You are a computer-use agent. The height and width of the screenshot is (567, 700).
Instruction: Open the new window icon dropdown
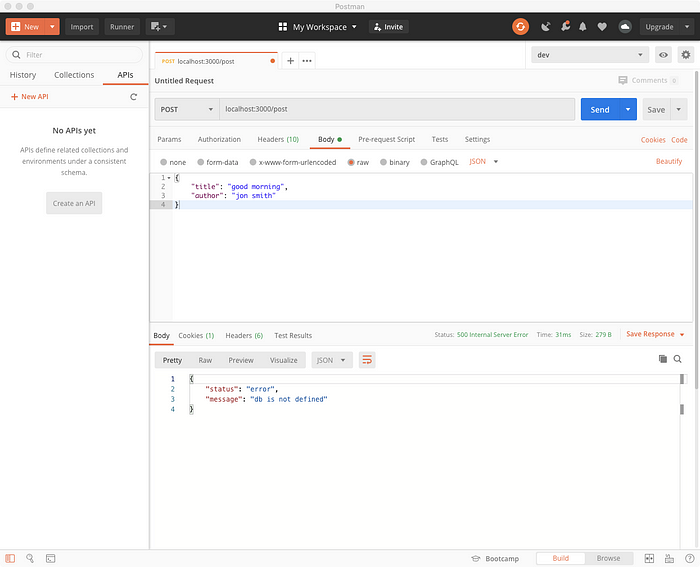(159, 27)
